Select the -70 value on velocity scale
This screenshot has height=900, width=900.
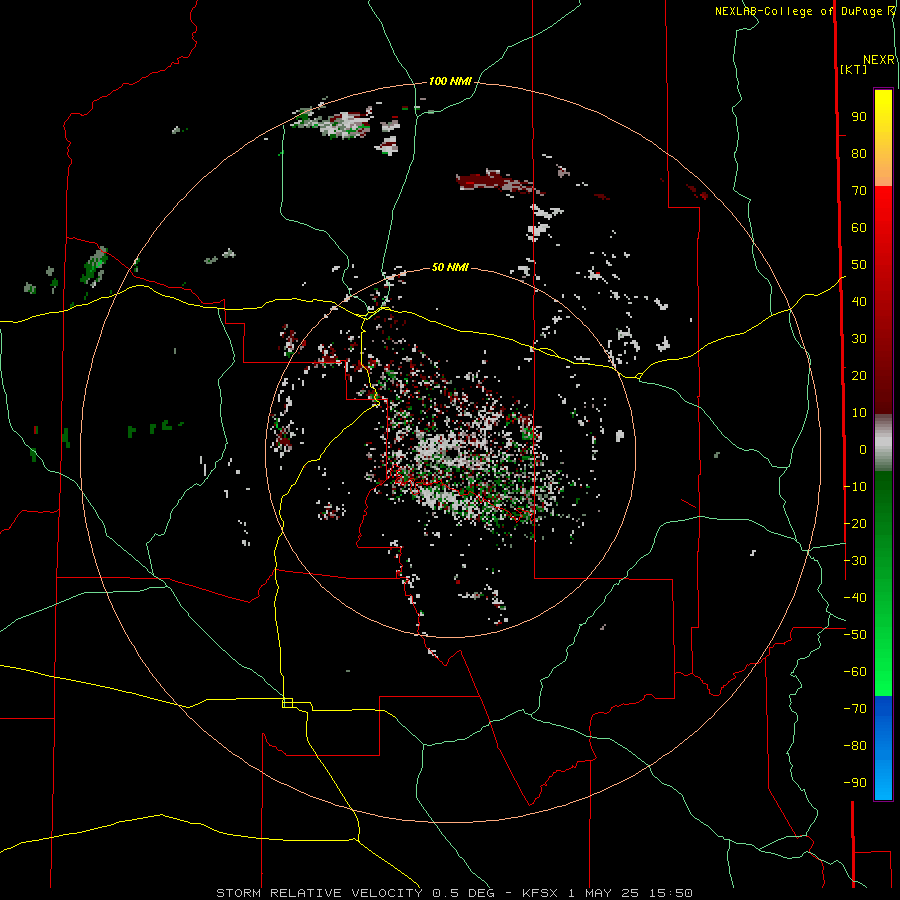point(855,709)
